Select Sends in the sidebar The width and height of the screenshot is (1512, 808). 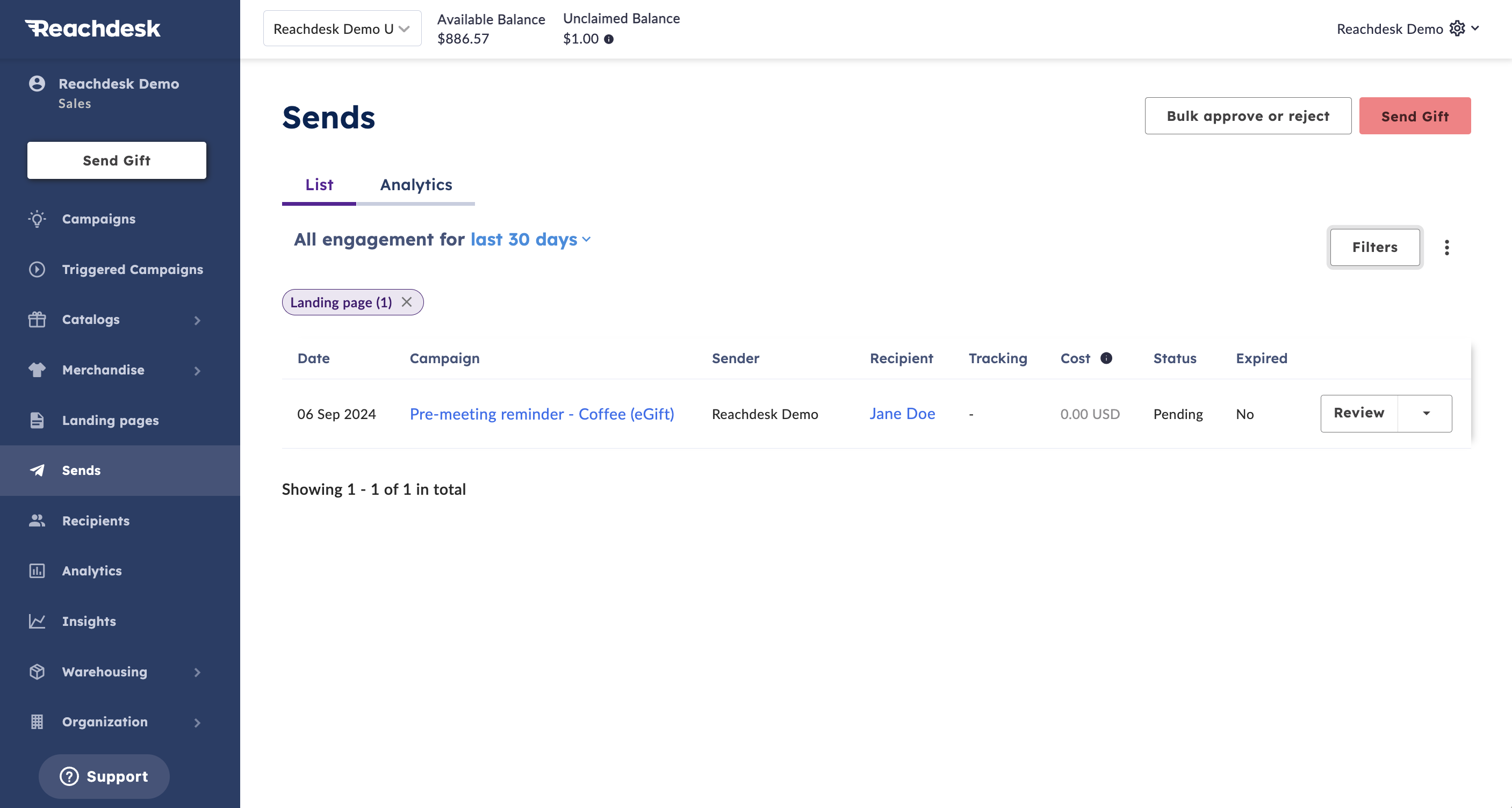click(120, 470)
